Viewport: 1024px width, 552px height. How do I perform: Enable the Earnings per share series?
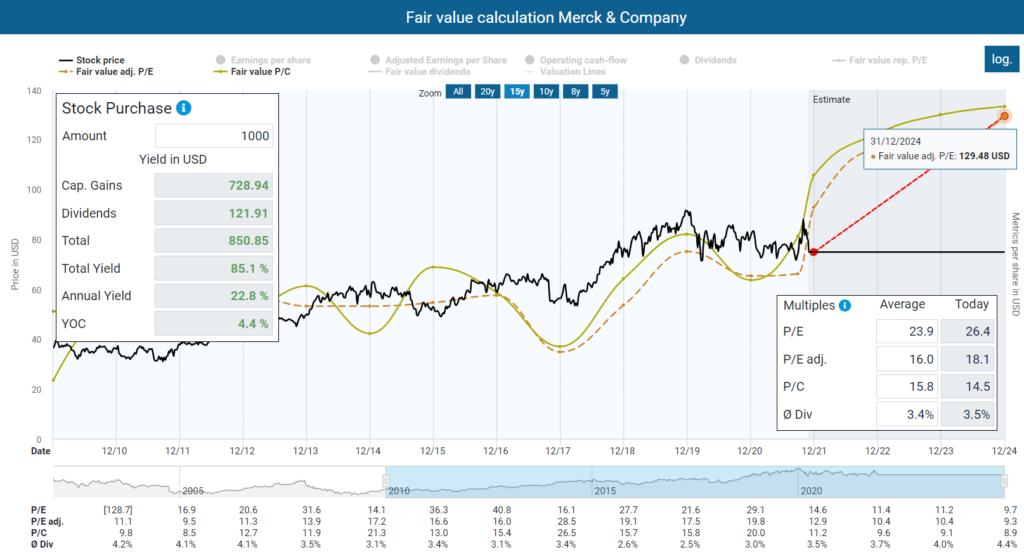[x=263, y=60]
